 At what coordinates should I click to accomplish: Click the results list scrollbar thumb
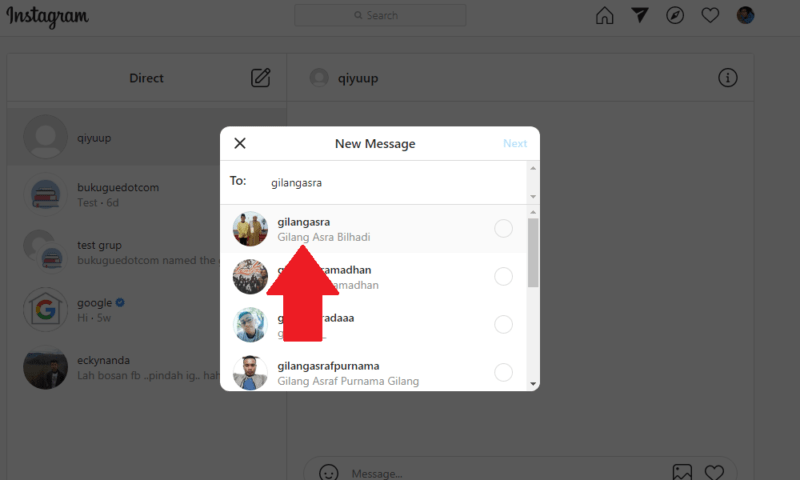[x=533, y=253]
